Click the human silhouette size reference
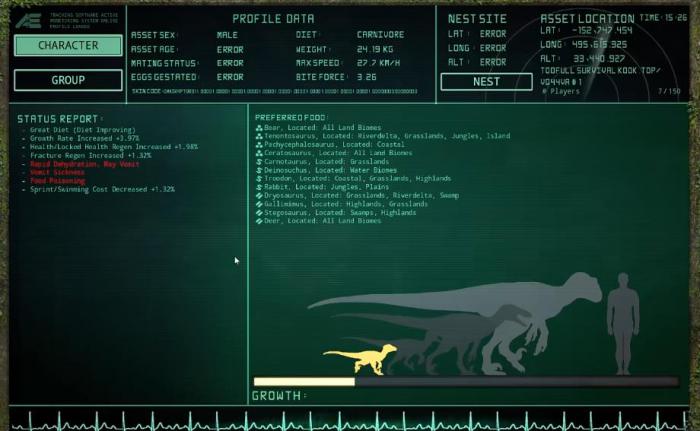 pyautogui.click(x=623, y=322)
